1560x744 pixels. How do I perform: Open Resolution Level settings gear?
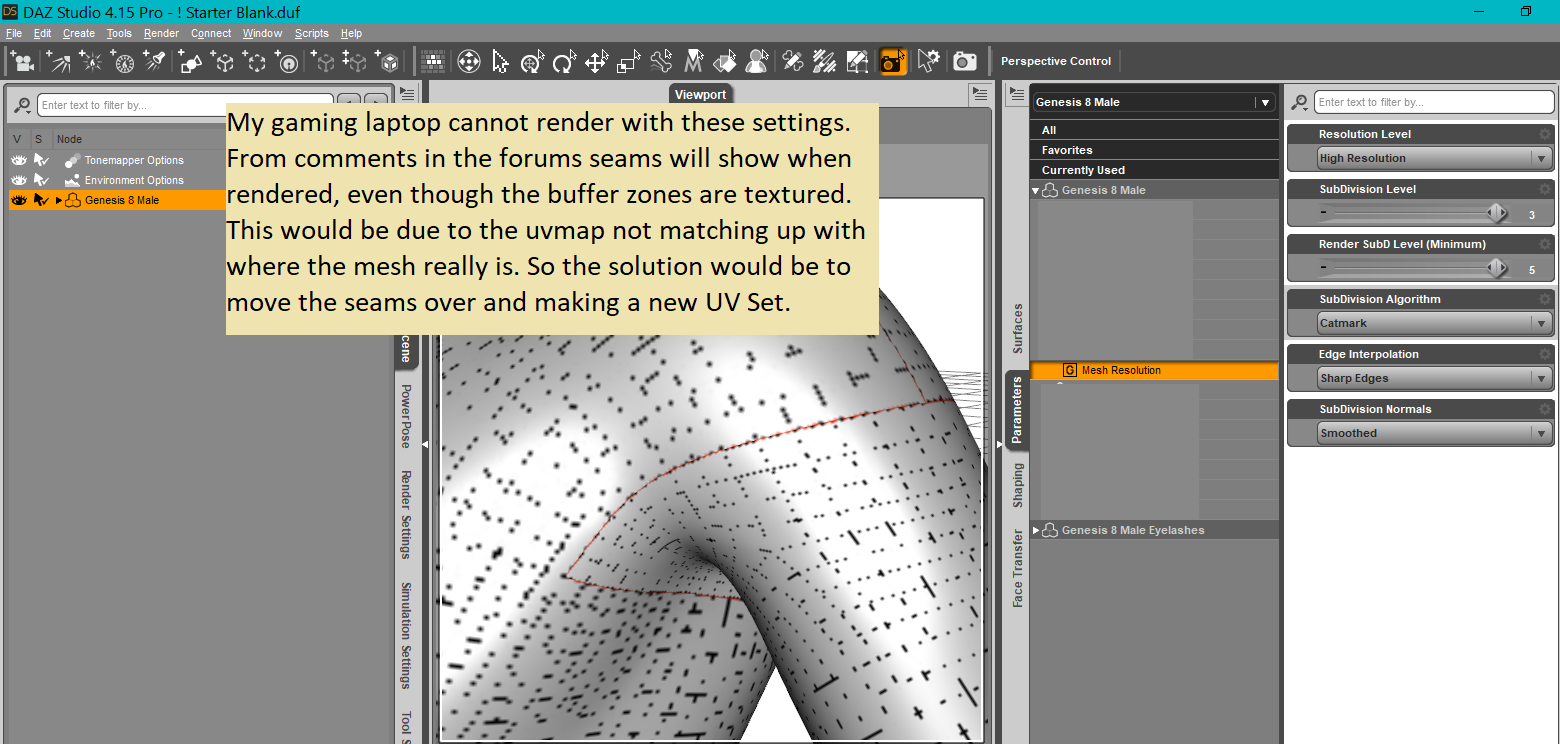point(1544,134)
